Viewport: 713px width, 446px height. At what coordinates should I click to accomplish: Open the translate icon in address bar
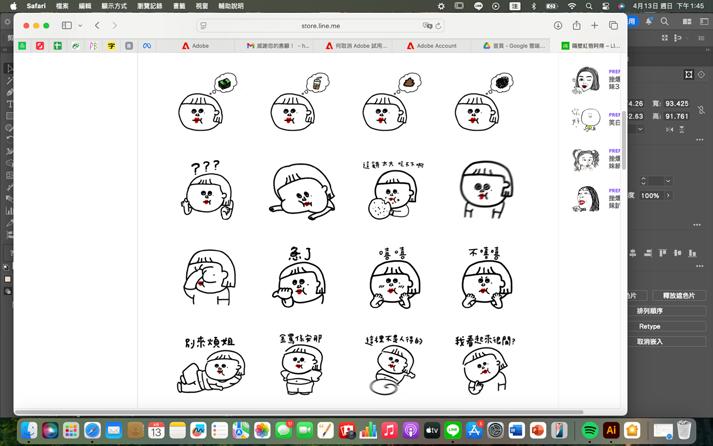click(427, 26)
